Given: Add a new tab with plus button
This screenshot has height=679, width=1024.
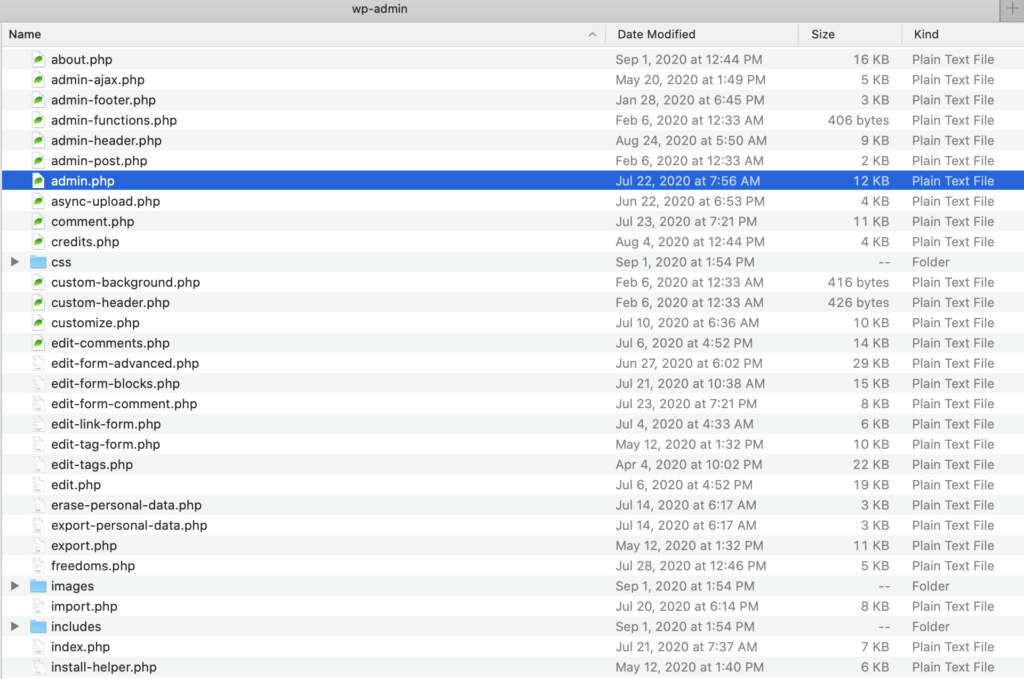Looking at the screenshot, I should (1012, 9).
